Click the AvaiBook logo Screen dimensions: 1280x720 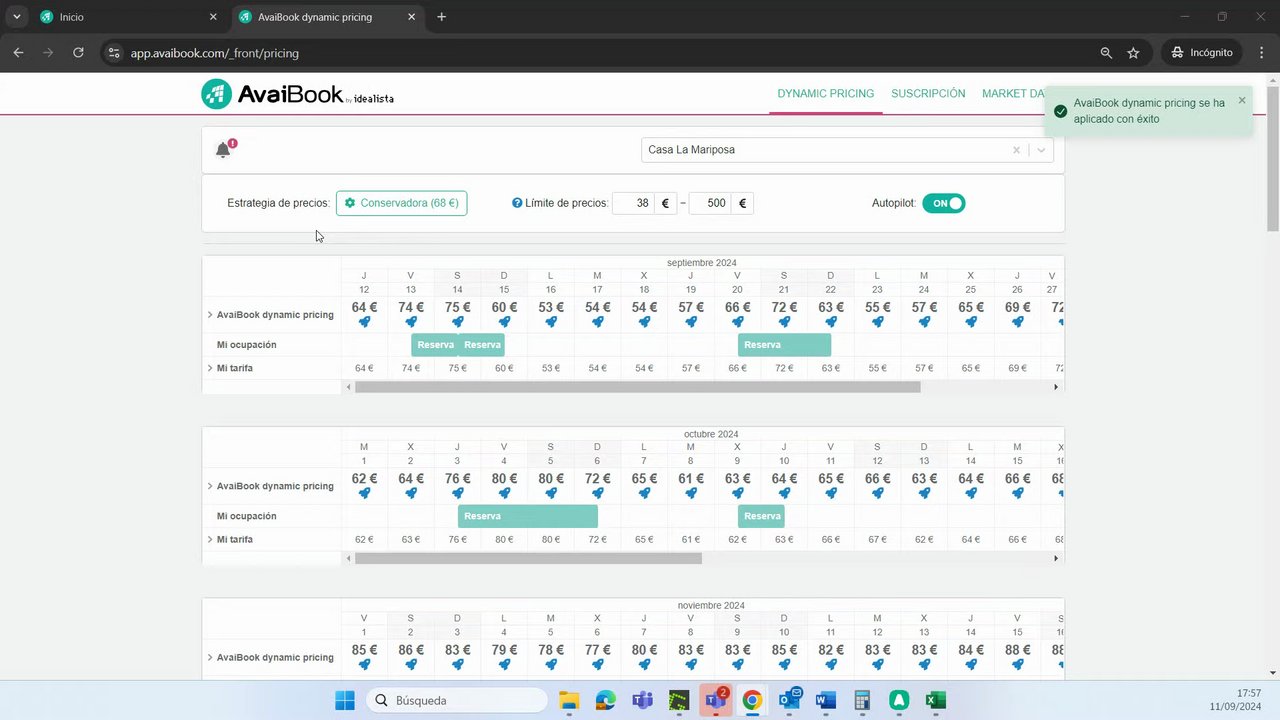point(297,95)
